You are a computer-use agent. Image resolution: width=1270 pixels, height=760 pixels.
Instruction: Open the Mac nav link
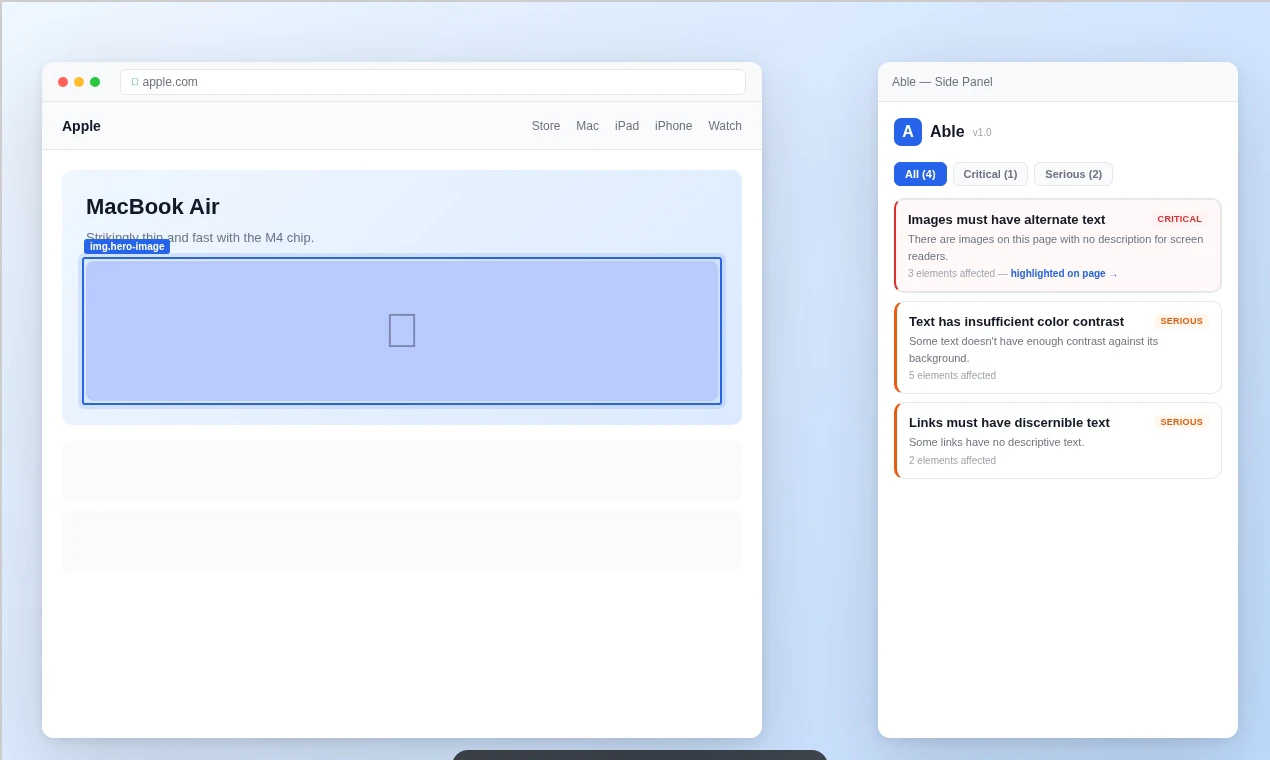587,126
